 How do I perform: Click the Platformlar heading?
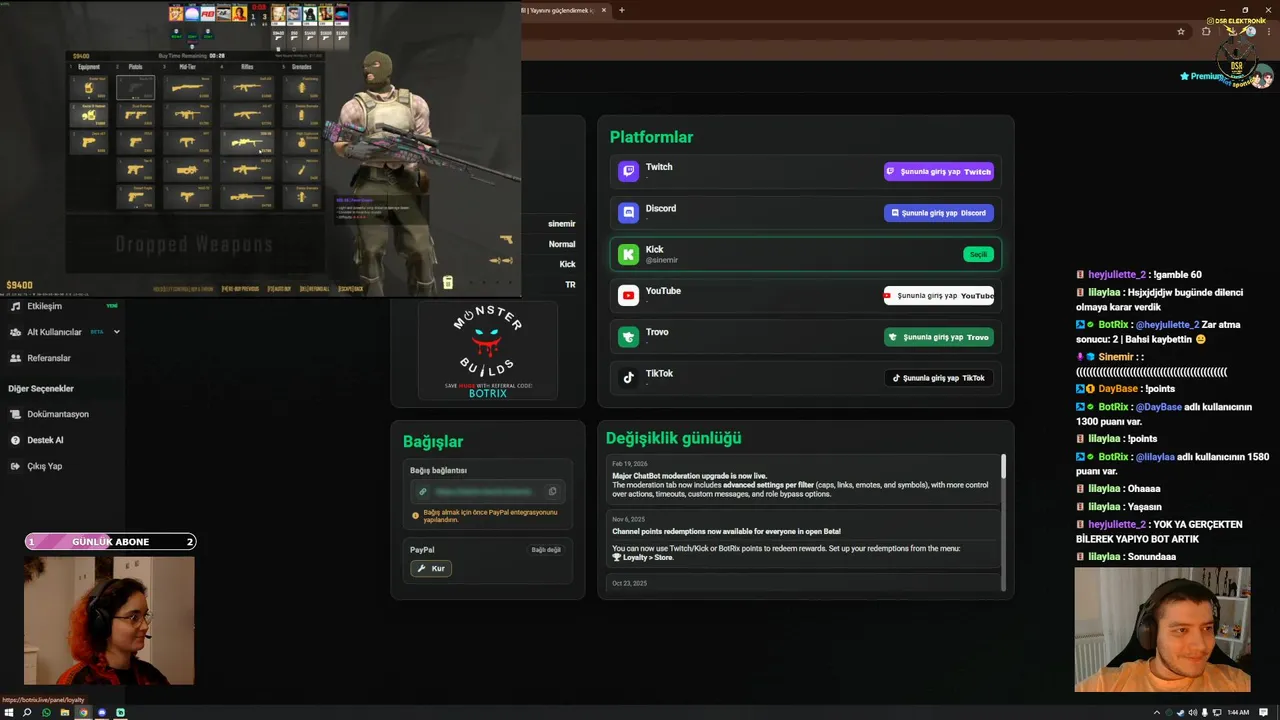click(651, 137)
